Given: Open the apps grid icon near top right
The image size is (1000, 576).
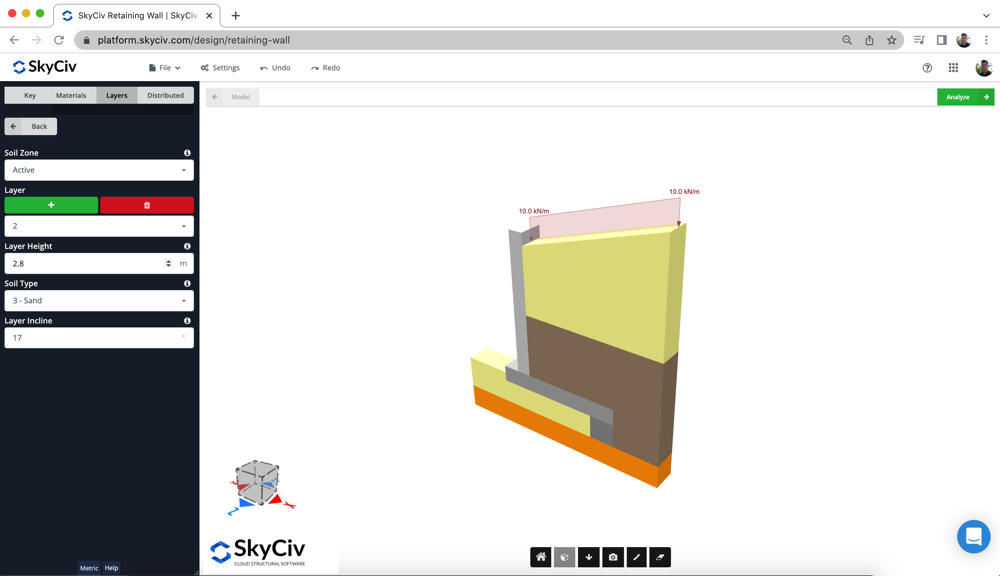Looking at the screenshot, I should pos(954,67).
